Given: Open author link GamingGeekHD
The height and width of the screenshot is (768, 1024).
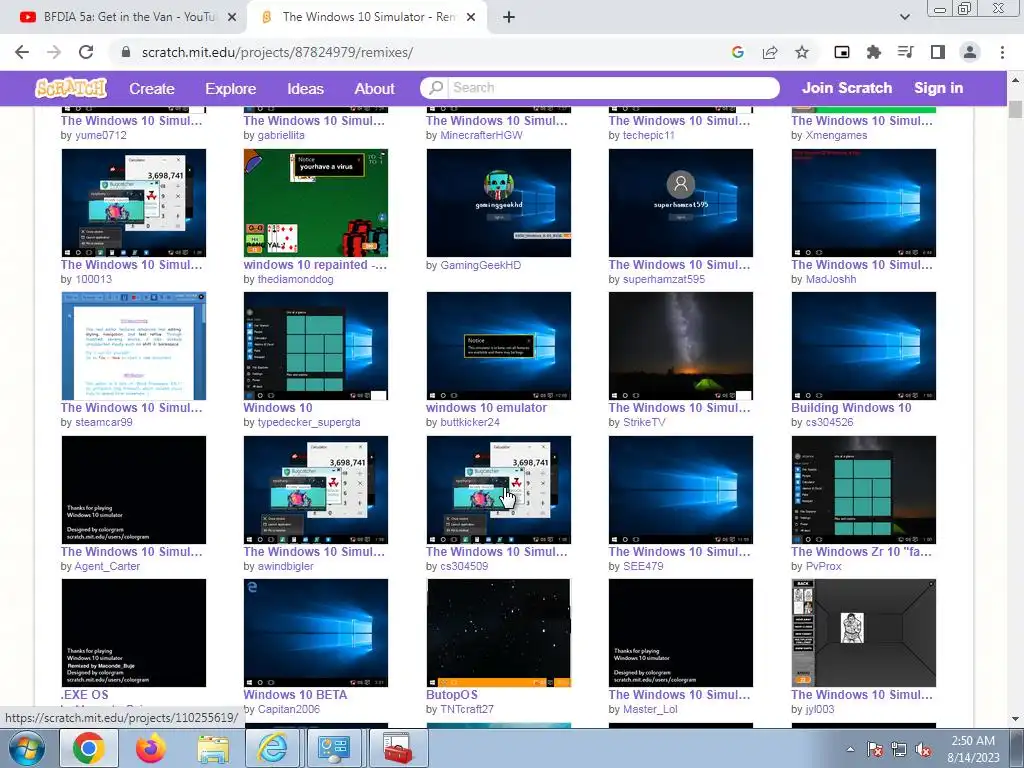Looking at the screenshot, I should coord(481,265).
